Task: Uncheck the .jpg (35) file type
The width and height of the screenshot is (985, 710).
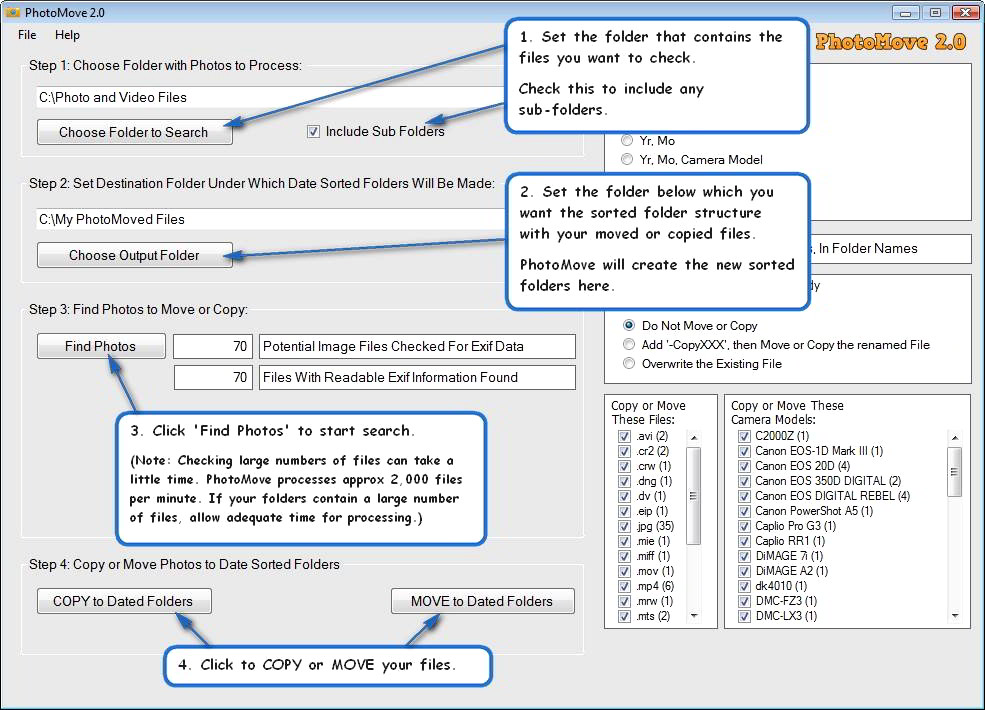Action: (x=624, y=527)
